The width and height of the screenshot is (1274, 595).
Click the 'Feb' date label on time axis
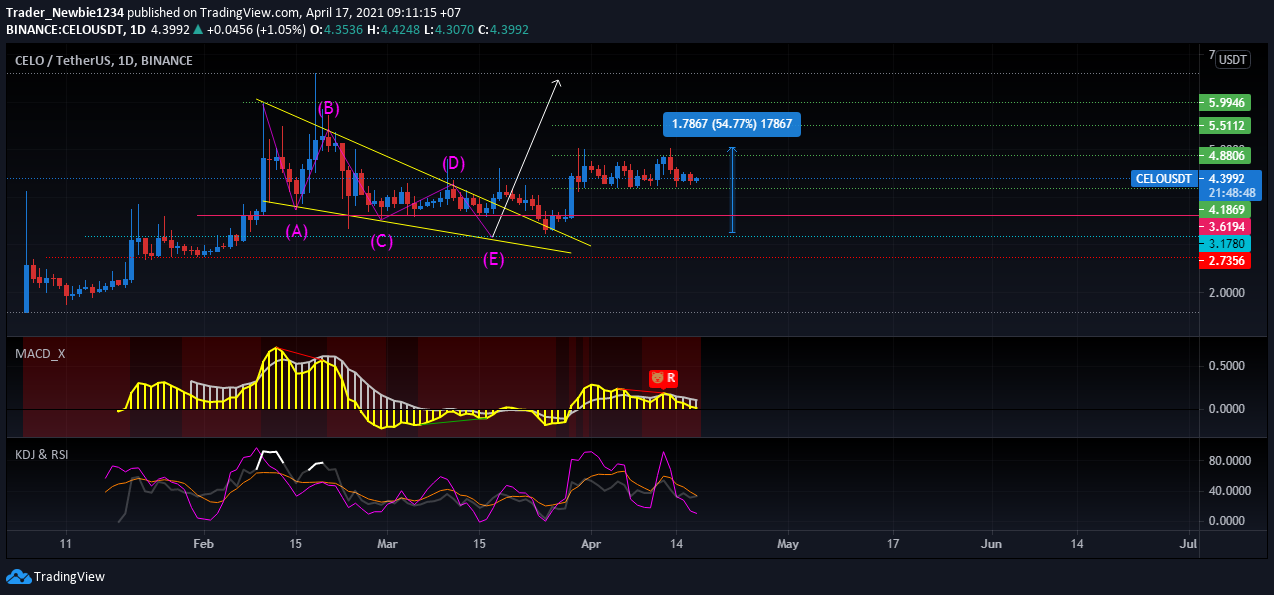[x=203, y=544]
